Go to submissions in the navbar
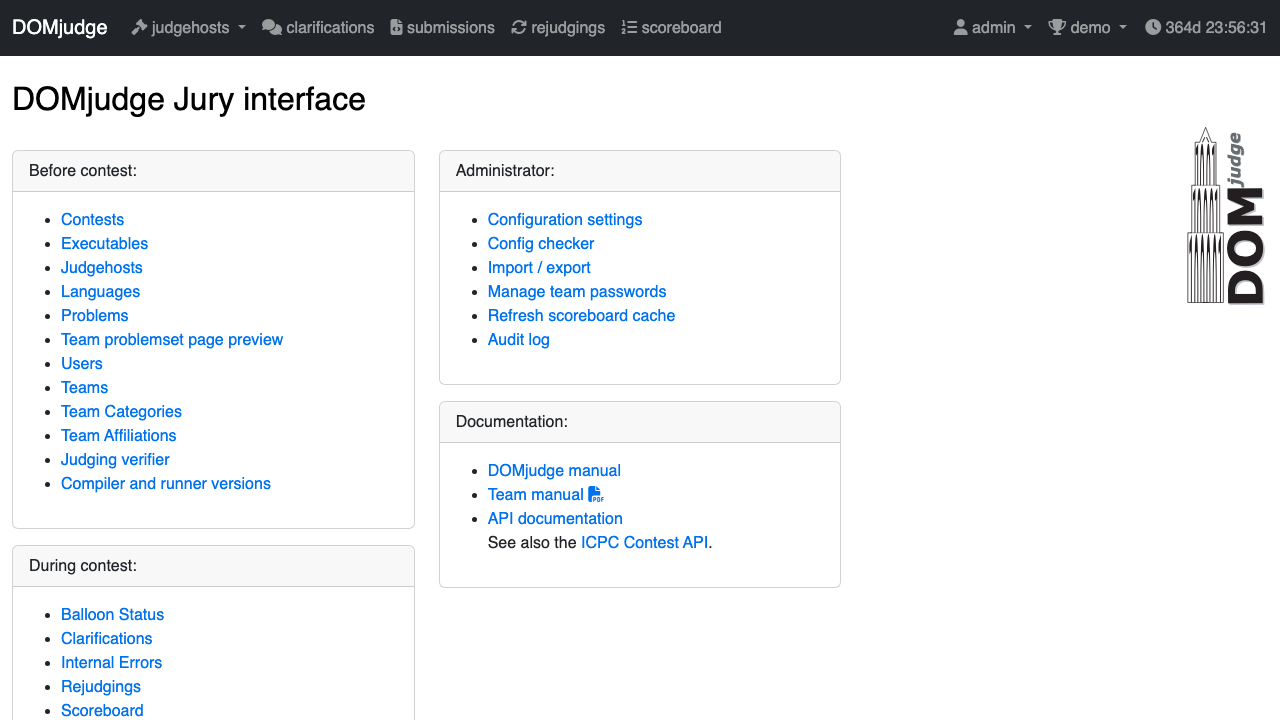1280x720 pixels. pos(442,28)
